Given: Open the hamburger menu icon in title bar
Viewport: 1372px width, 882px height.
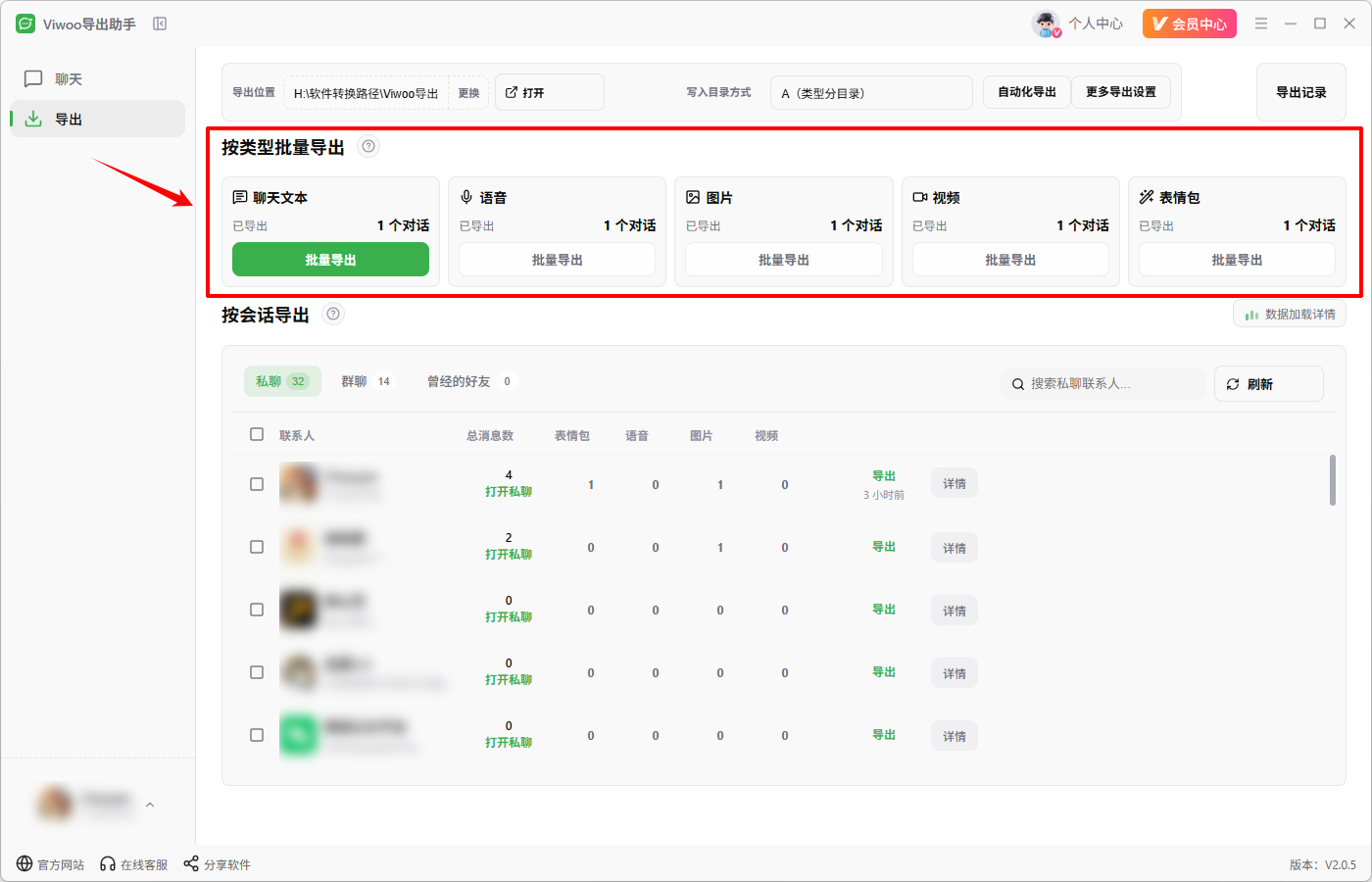Looking at the screenshot, I should (x=1261, y=24).
